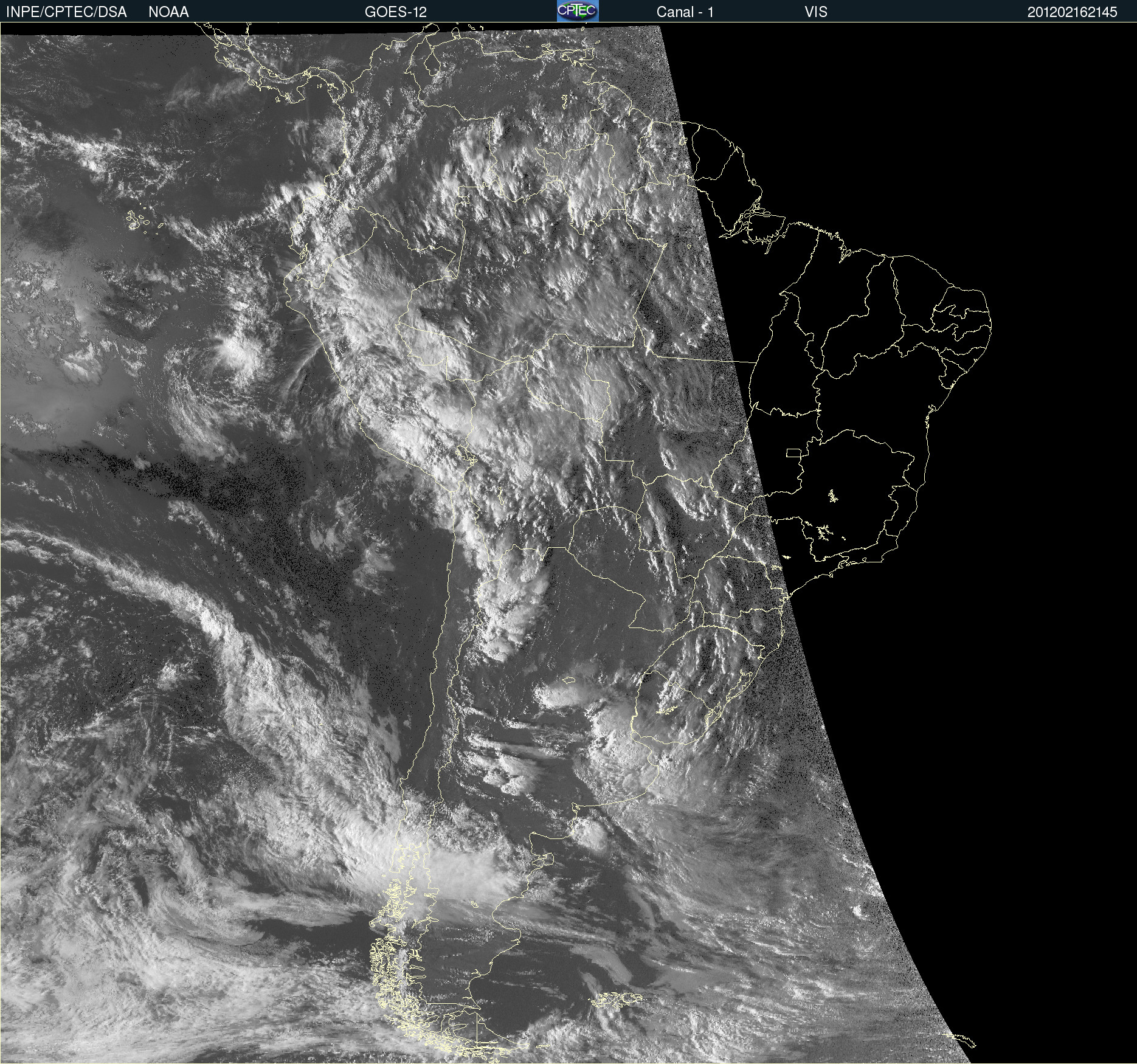Click the GOES-12 satellite label
The height and width of the screenshot is (1064, 1137).
396,12
